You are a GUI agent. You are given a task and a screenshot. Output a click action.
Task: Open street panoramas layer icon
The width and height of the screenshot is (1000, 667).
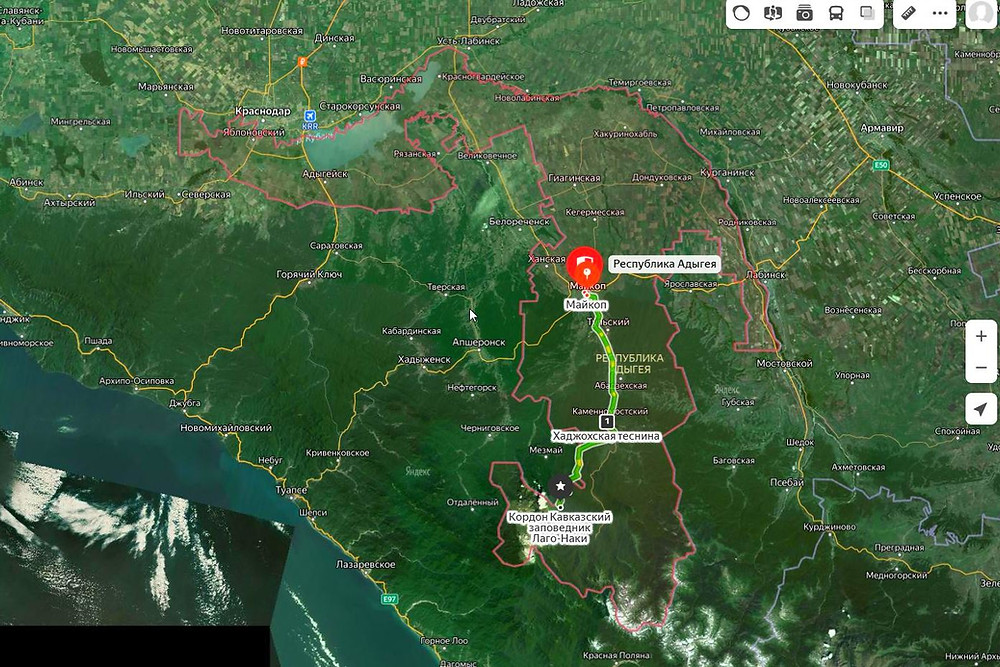coord(773,13)
